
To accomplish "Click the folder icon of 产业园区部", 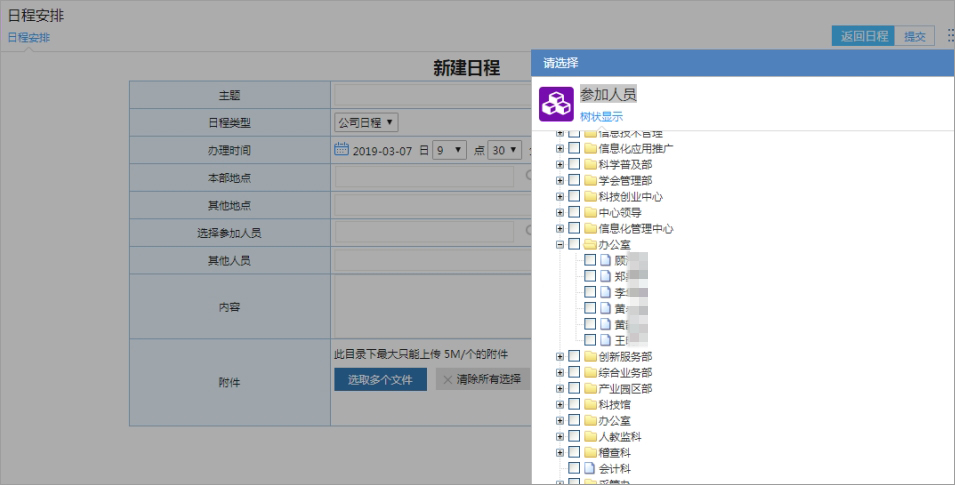I will point(590,388).
